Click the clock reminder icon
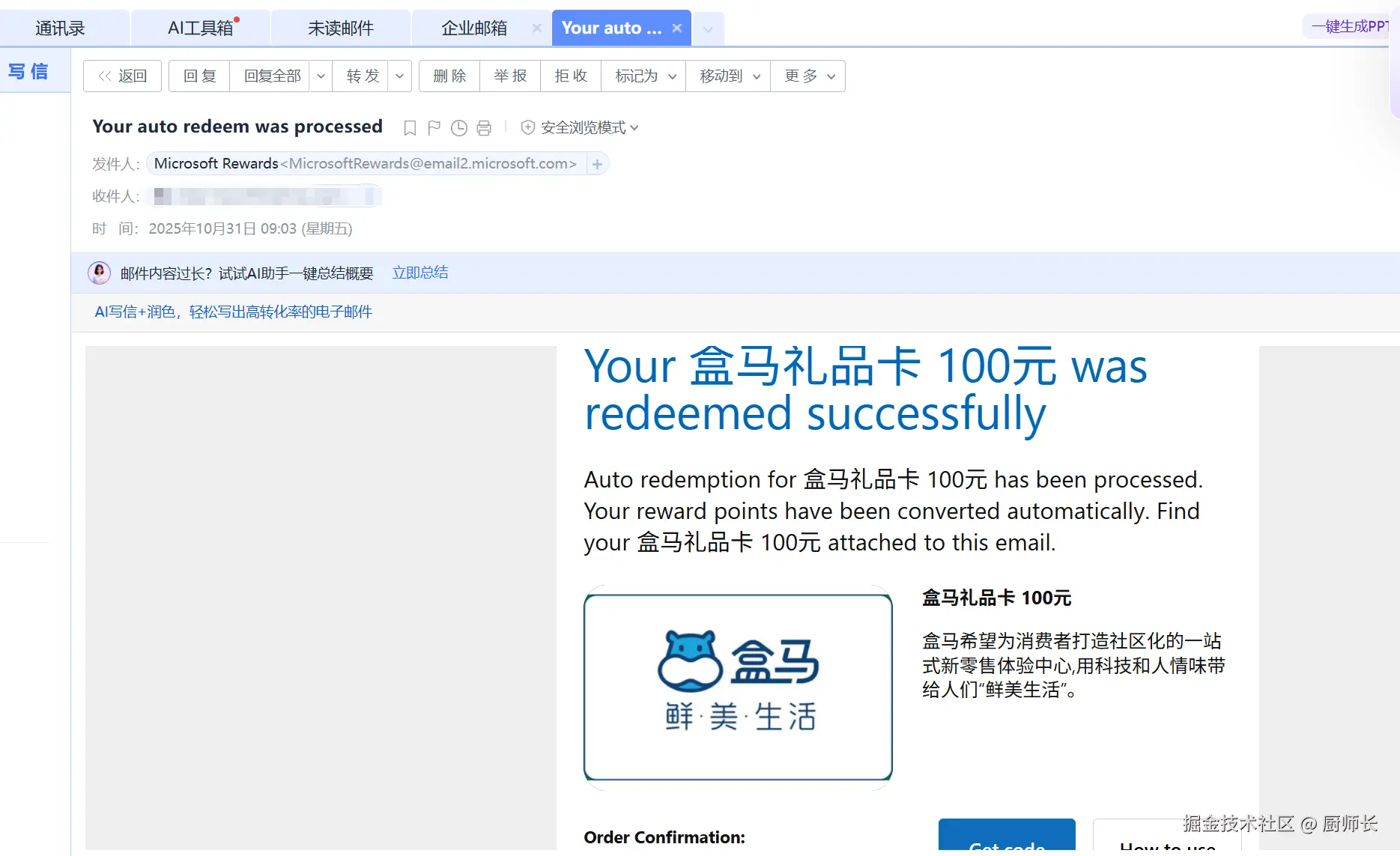 pyautogui.click(x=459, y=128)
